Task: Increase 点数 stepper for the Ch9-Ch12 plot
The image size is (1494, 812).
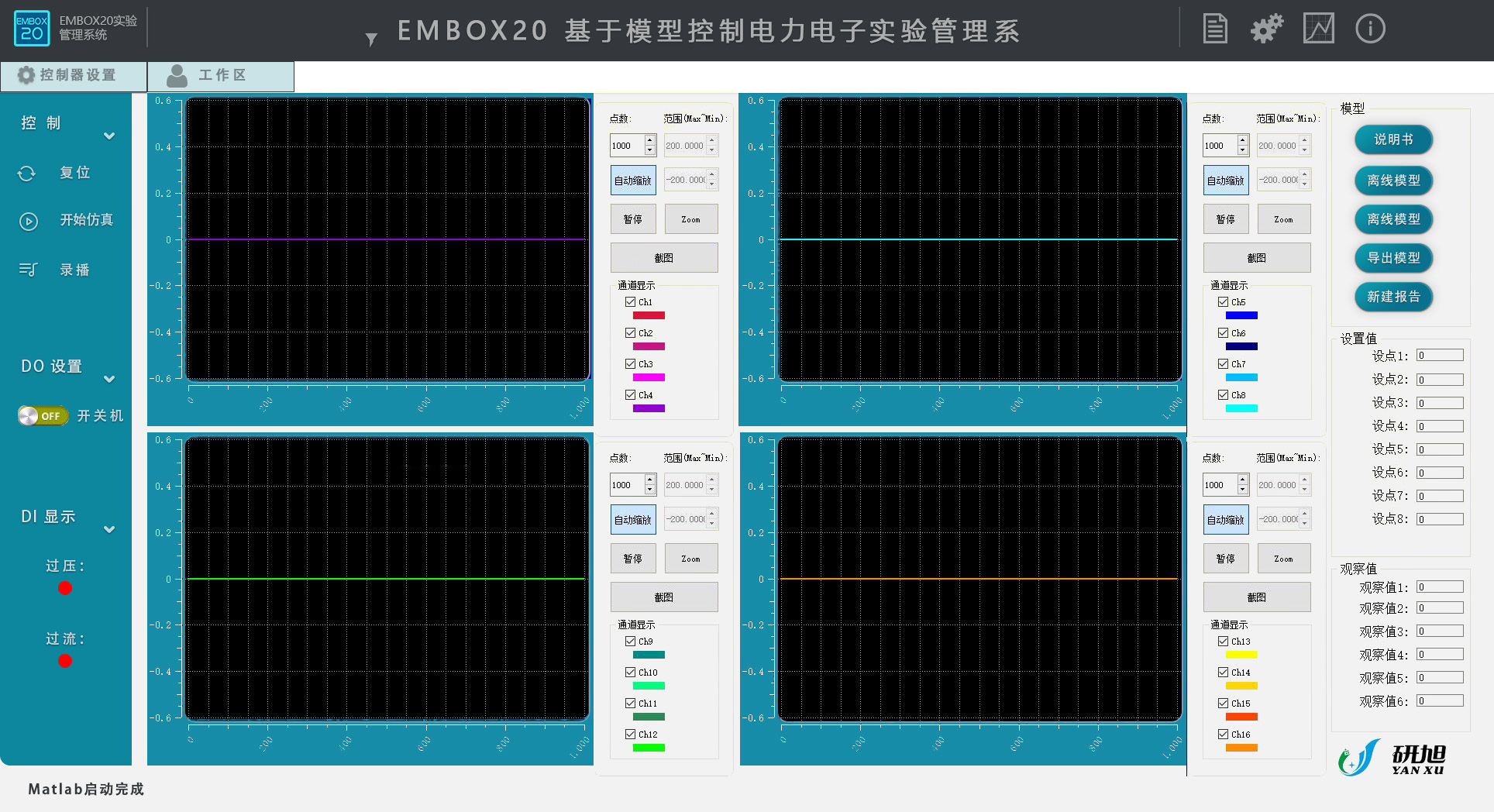Action: coord(650,480)
